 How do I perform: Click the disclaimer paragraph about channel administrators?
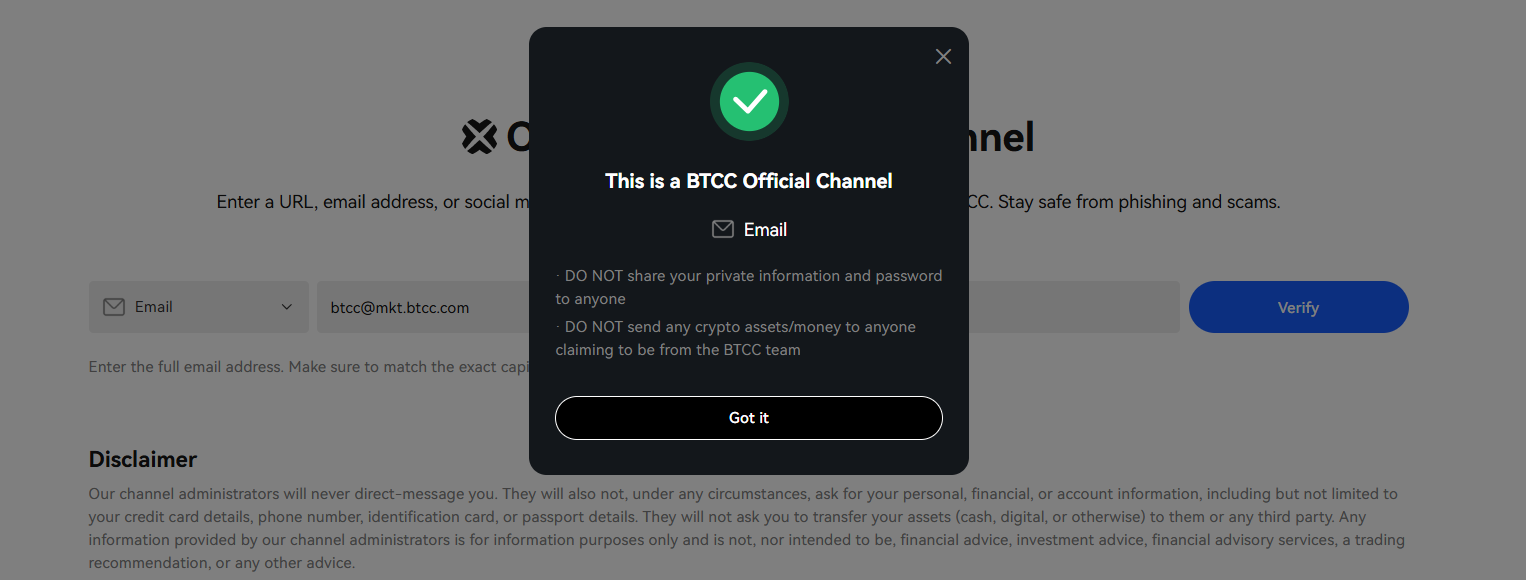(747, 528)
